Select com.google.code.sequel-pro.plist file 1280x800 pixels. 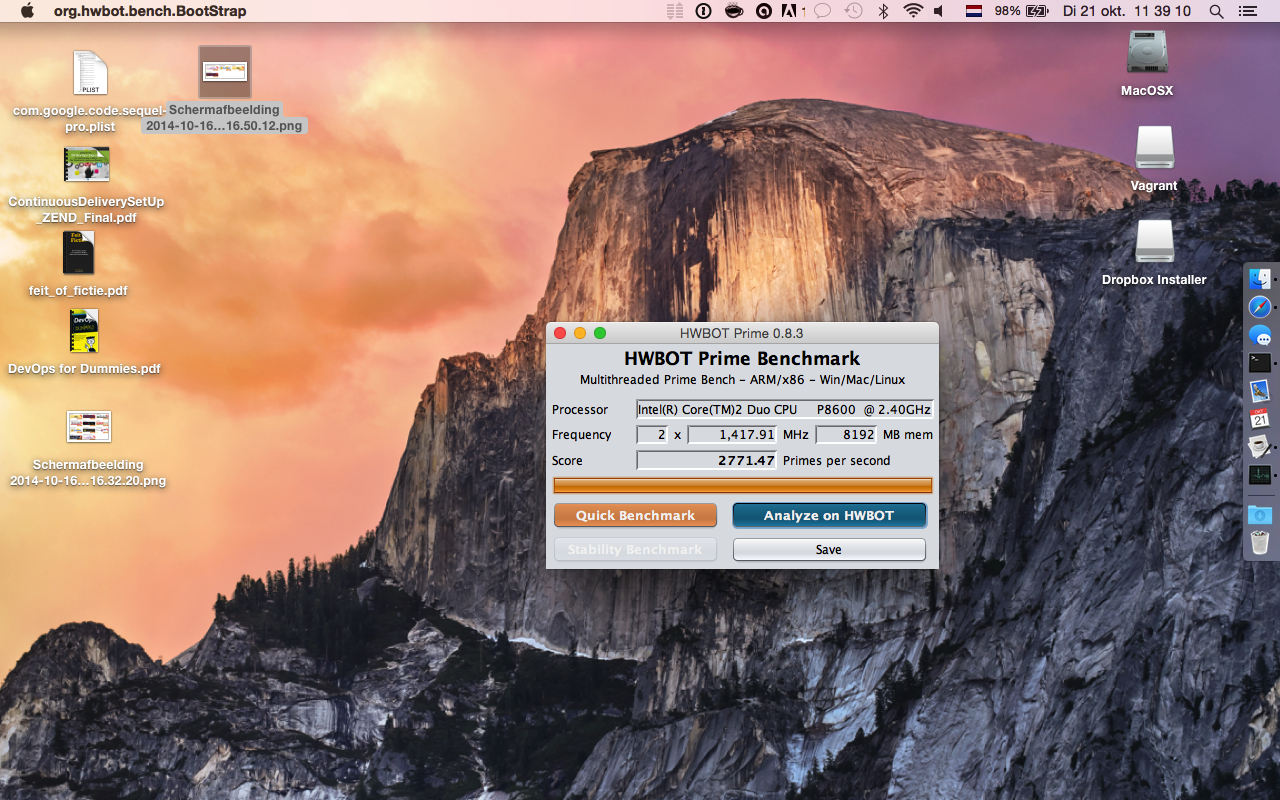pyautogui.click(x=89, y=73)
